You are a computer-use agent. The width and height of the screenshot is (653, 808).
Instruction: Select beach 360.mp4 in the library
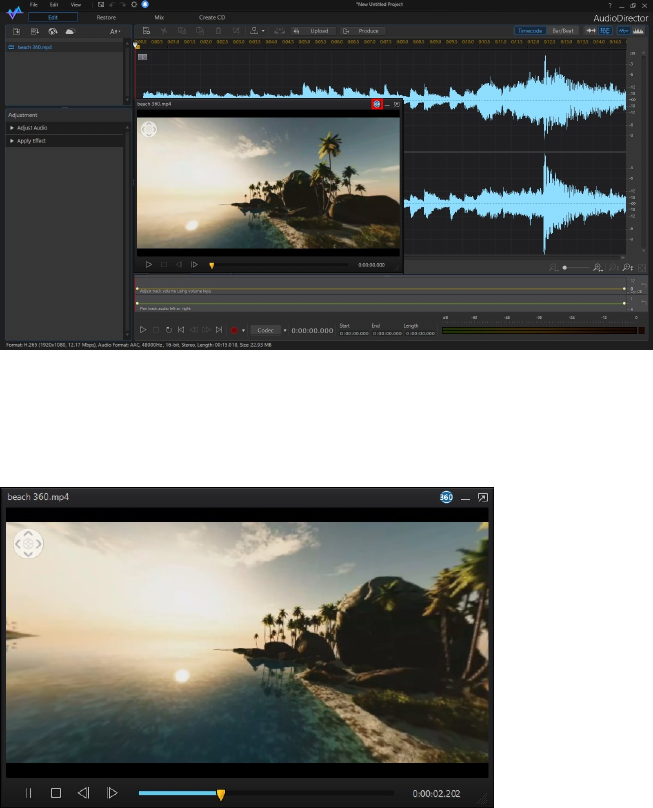[x=35, y=47]
